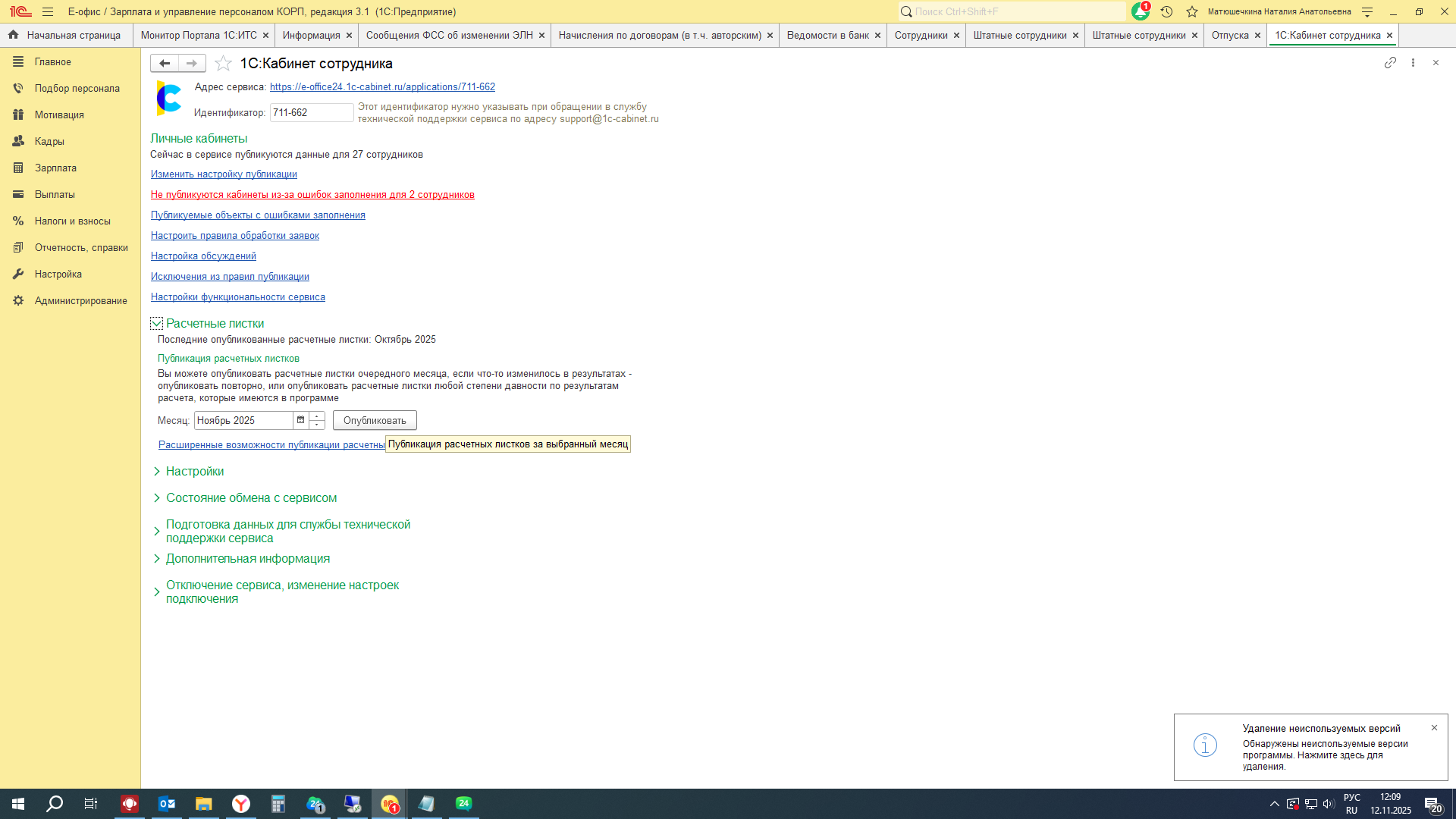Open Изменить настройку публикации link
Viewport: 1456px width, 819px height.
click(224, 174)
